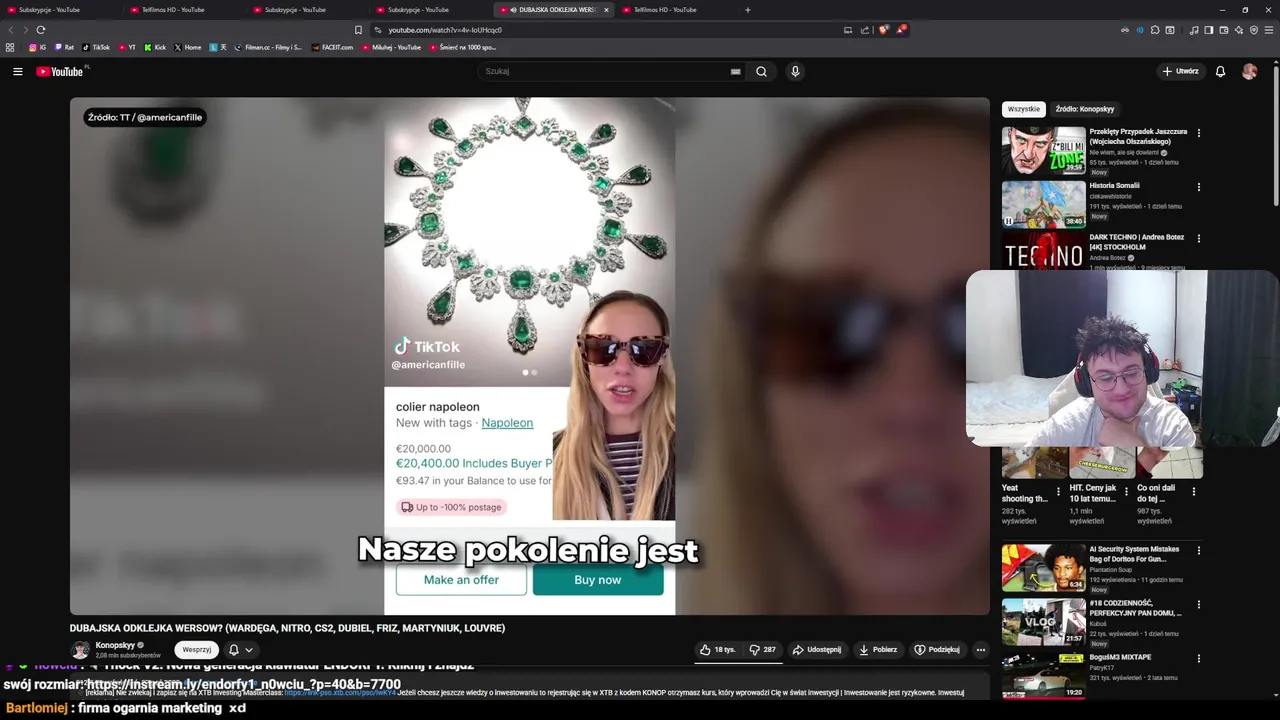Download video with Pobierz button

click(878, 649)
